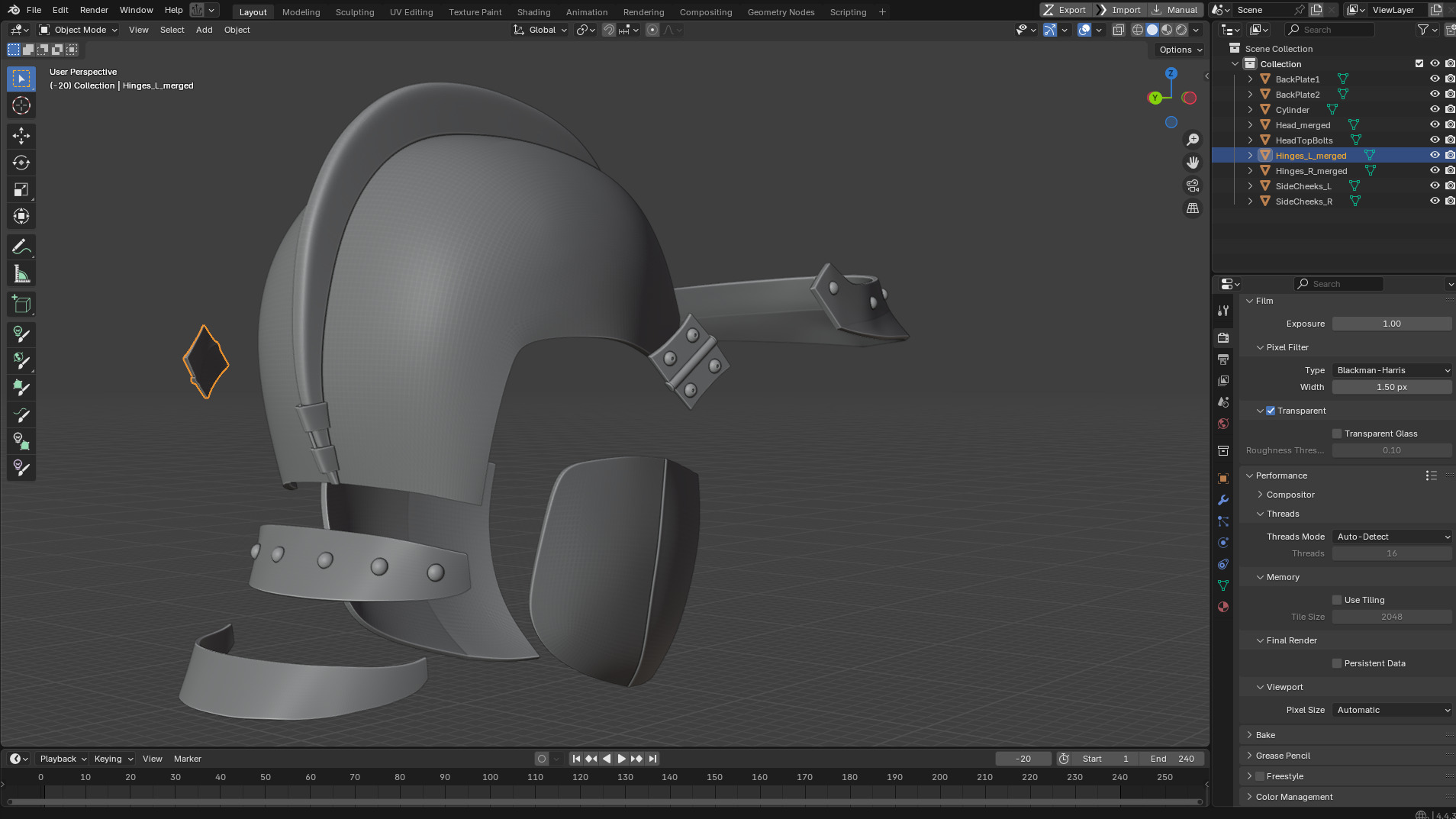Toggle SideCheeks_R visibility eye
The width and height of the screenshot is (1456, 819).
[1435, 201]
